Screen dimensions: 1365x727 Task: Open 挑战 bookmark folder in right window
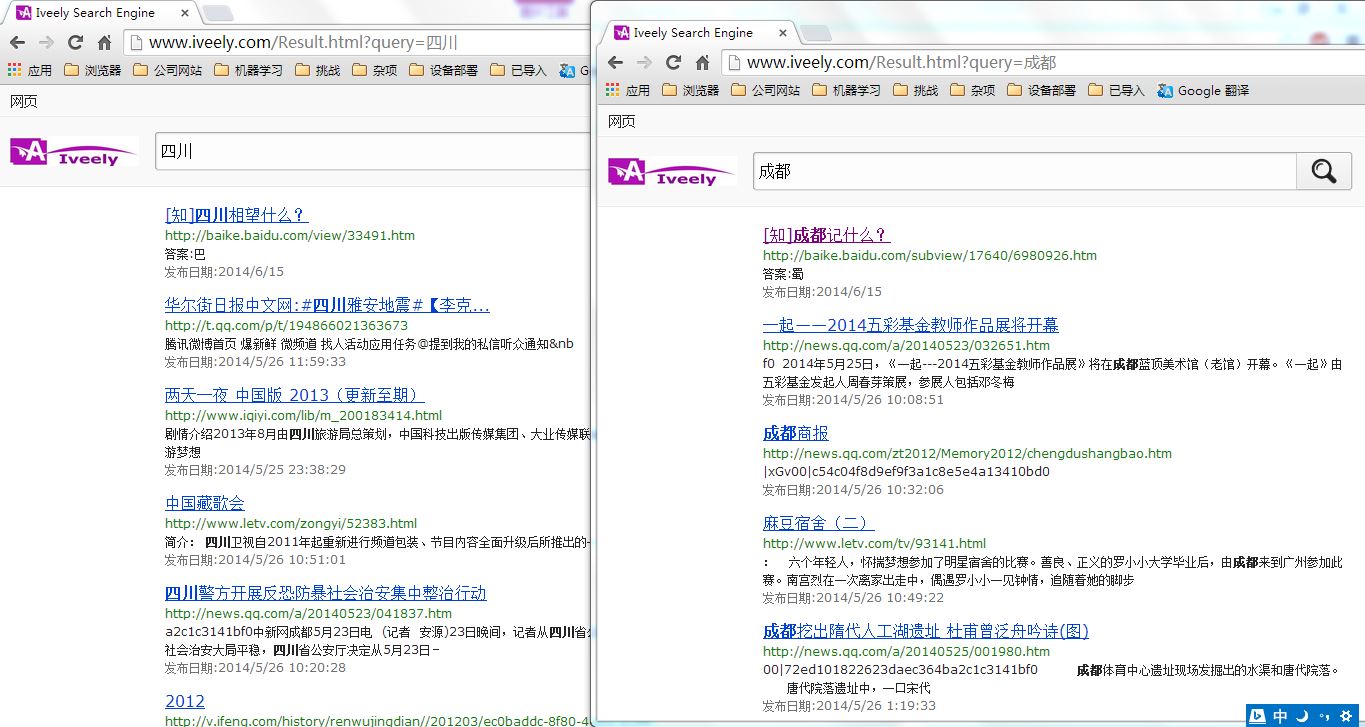click(915, 90)
